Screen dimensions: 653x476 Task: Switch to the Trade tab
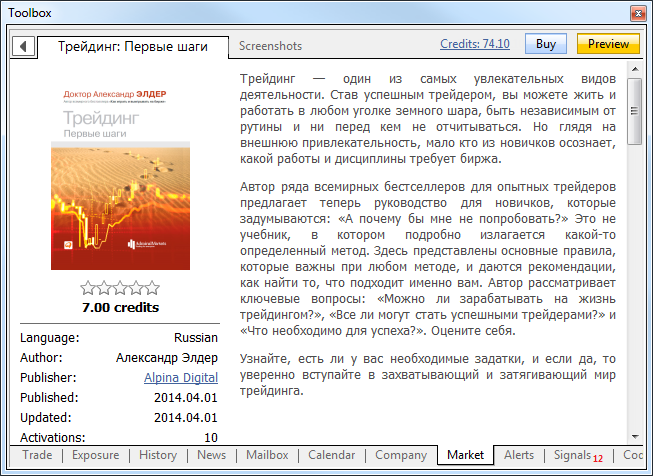tap(37, 455)
